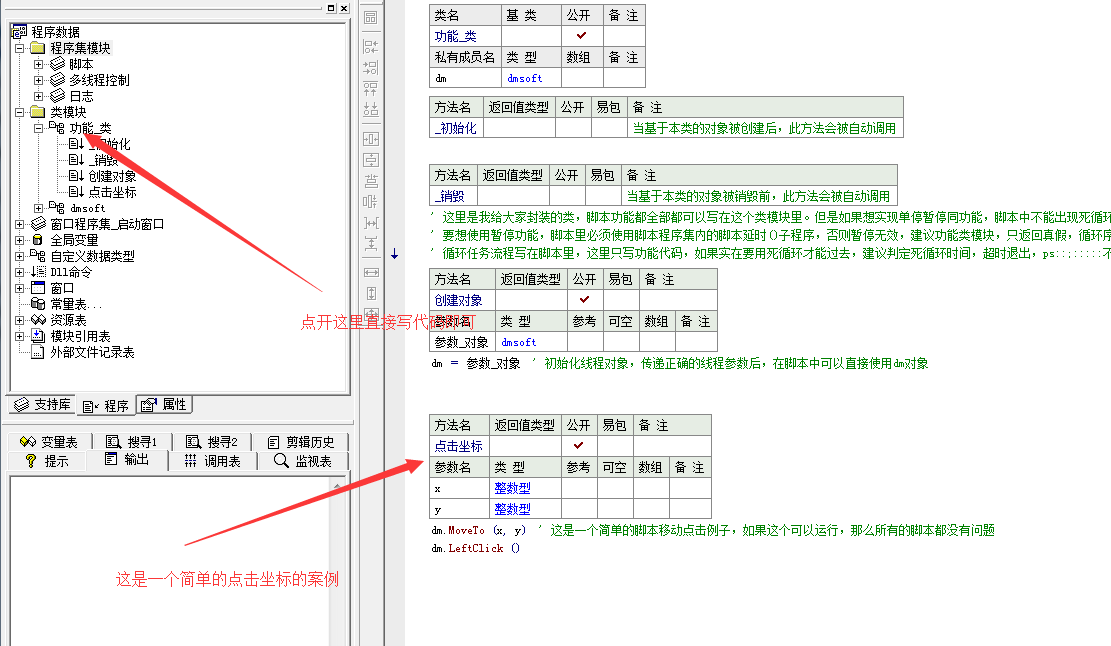Image resolution: width=1111 pixels, height=646 pixels.
Task: Select the 程序集模块 folder icon
Action: [x=38, y=48]
